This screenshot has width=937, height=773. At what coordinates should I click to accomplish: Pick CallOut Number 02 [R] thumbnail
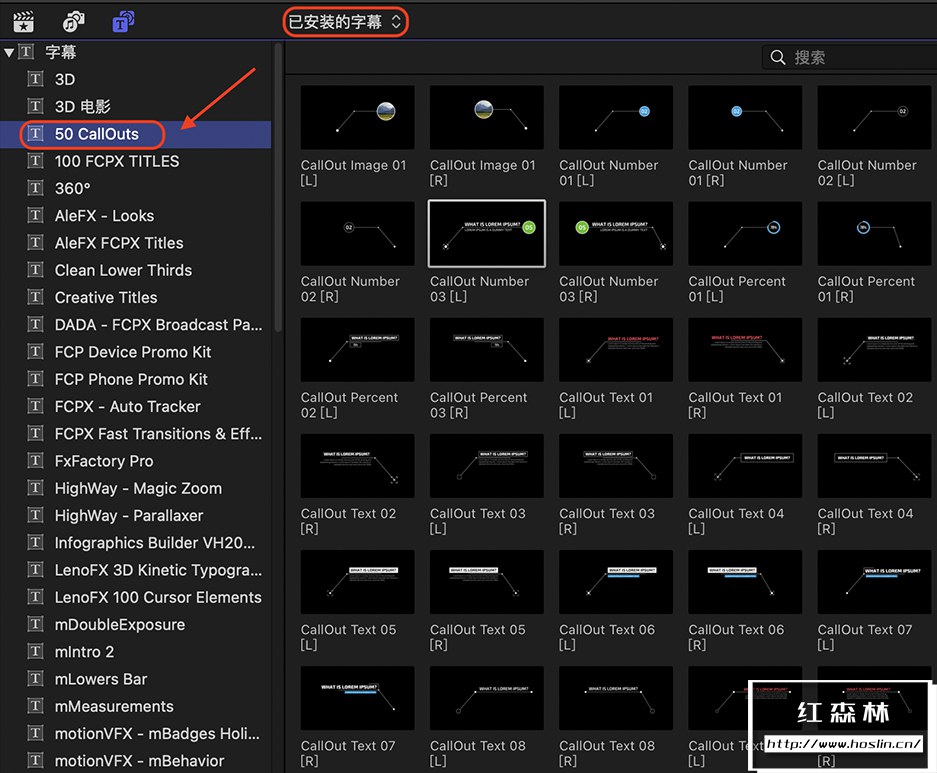[x=357, y=233]
